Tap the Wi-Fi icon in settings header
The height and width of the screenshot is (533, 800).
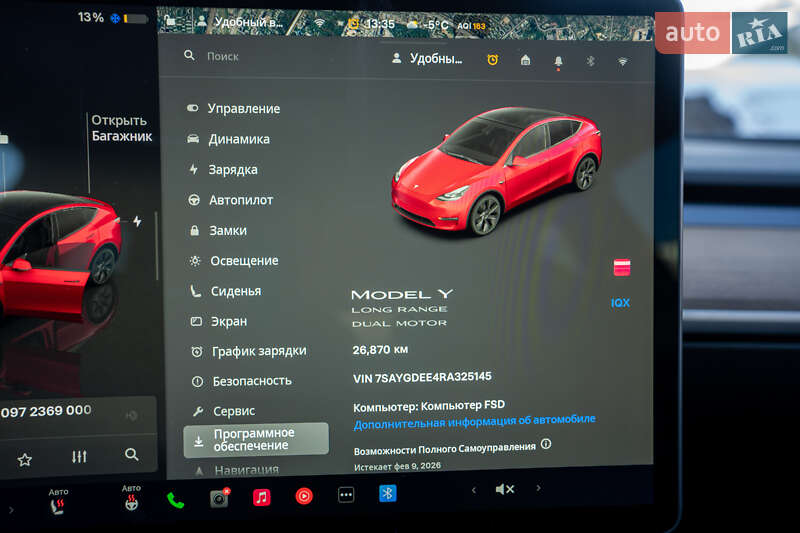622,62
